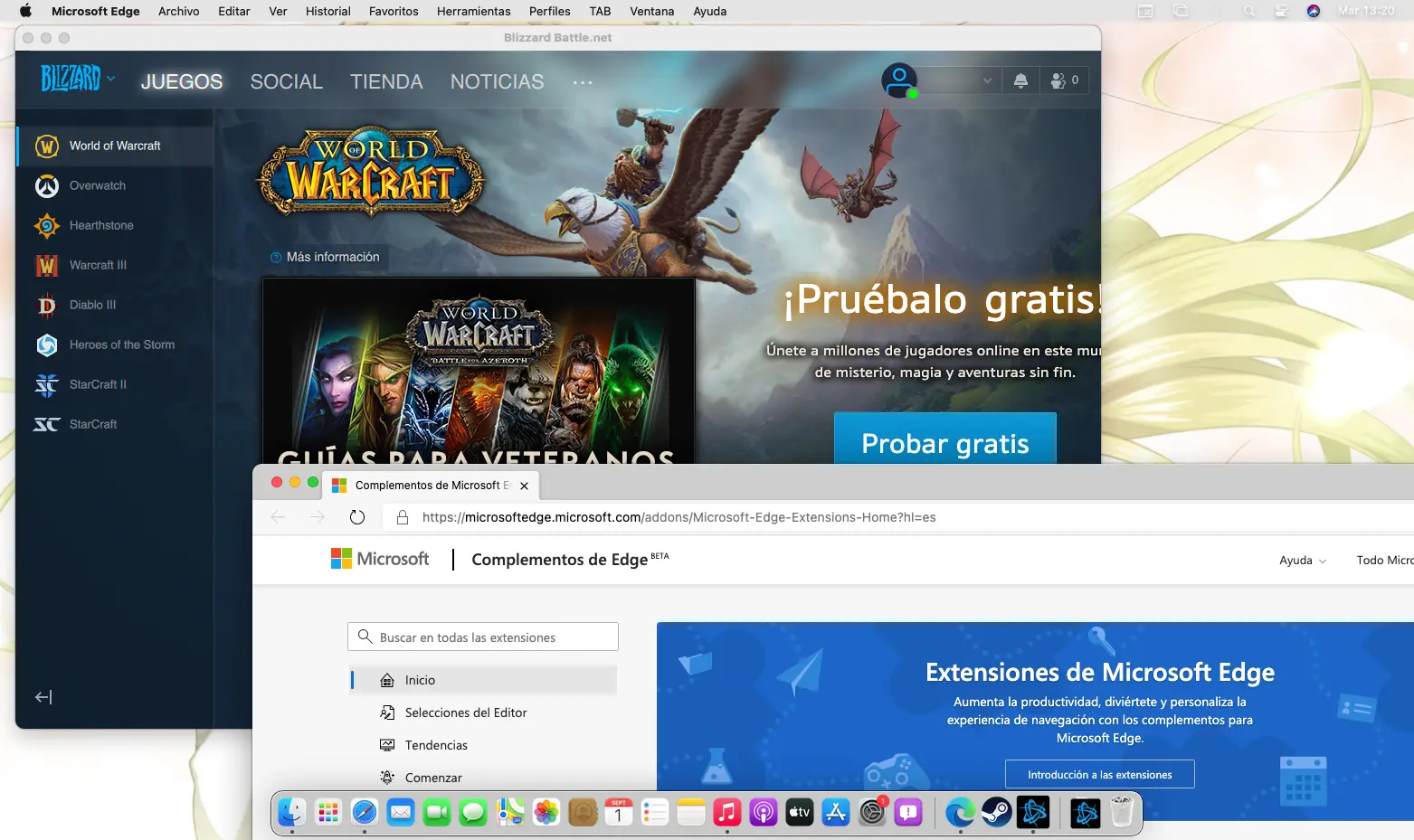The image size is (1414, 840).
Task: Click Introducción a las extensiones button
Action: [x=1100, y=774]
